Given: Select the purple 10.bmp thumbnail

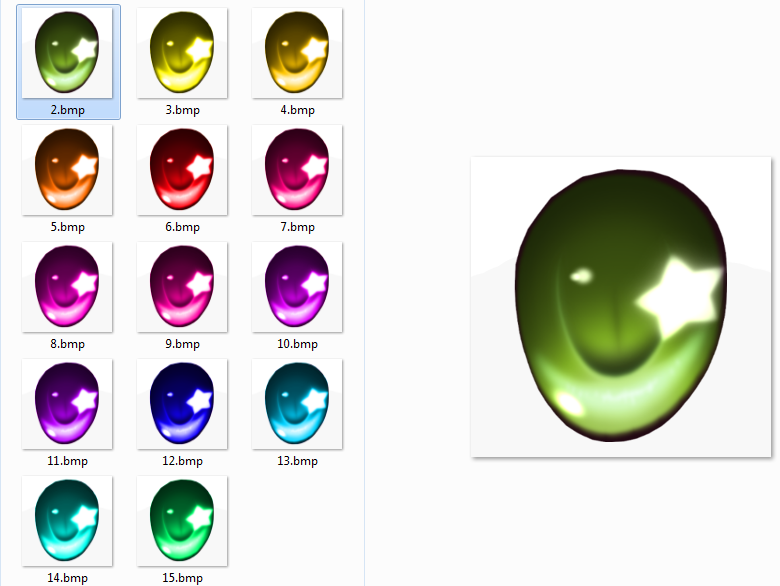Looking at the screenshot, I should pyautogui.click(x=297, y=287).
